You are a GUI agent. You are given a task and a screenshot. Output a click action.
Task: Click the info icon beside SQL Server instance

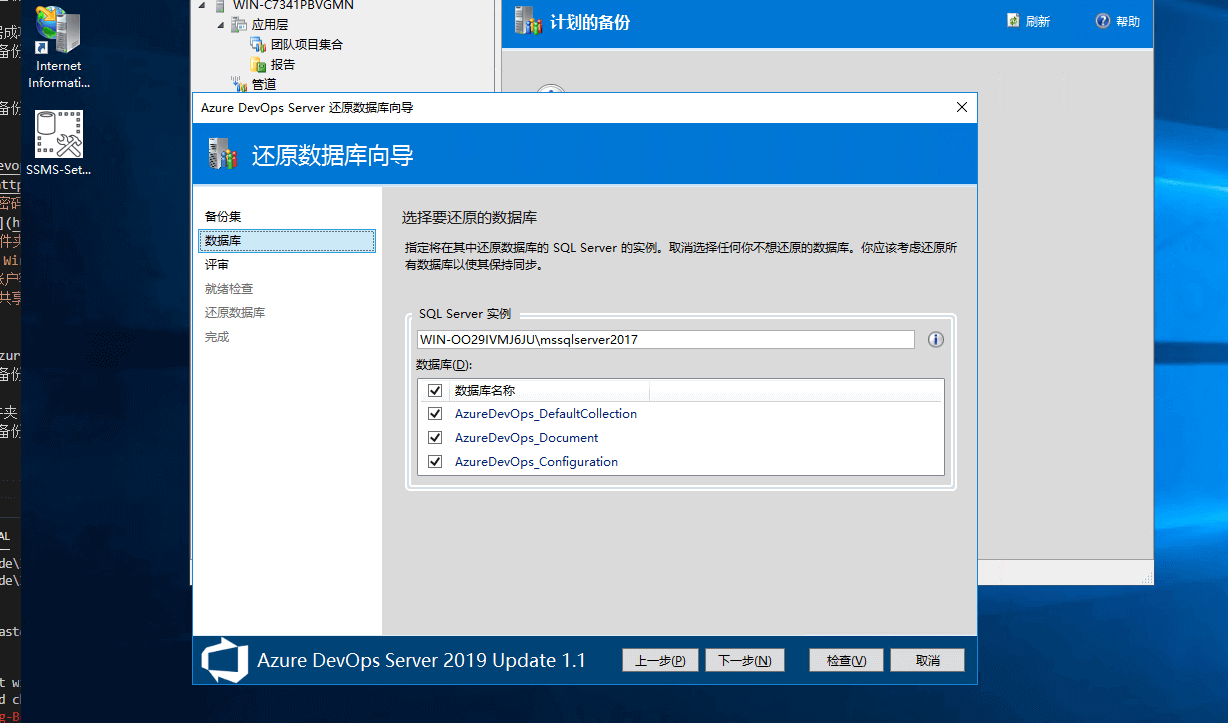pyautogui.click(x=935, y=340)
